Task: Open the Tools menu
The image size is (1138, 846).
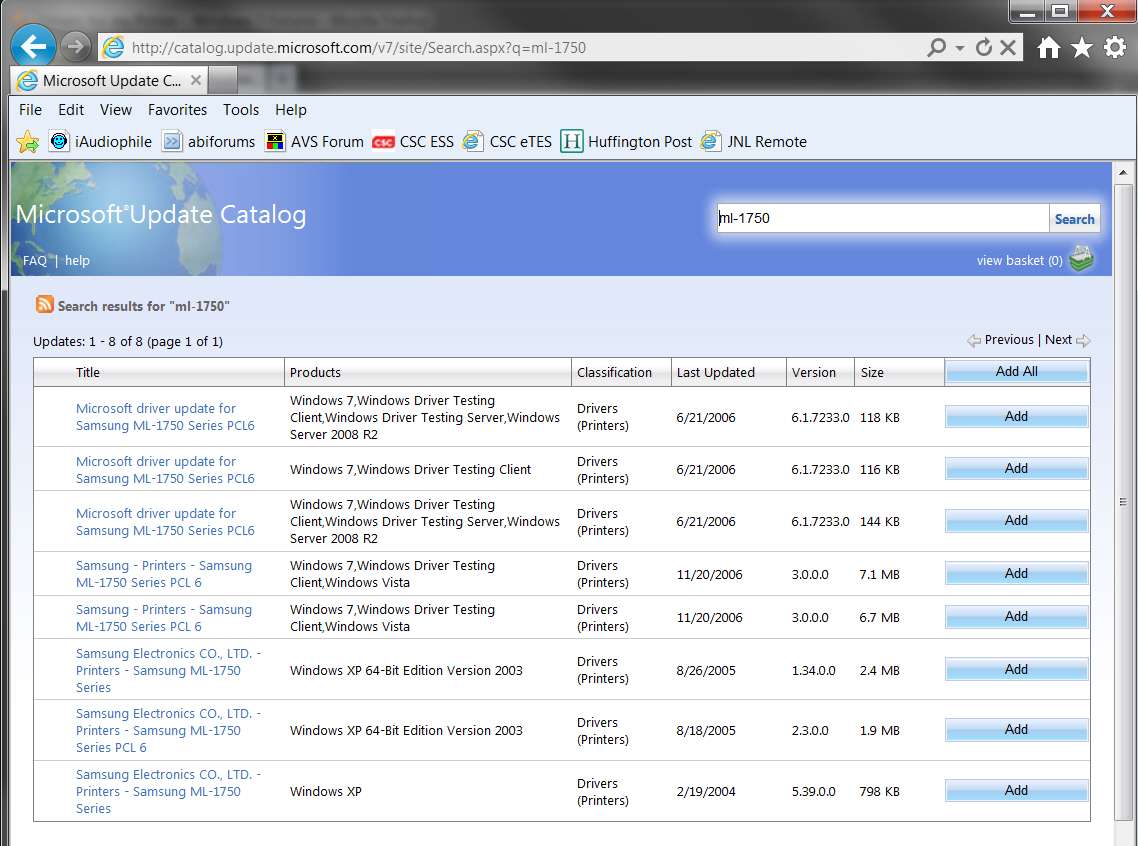Action: (x=240, y=110)
